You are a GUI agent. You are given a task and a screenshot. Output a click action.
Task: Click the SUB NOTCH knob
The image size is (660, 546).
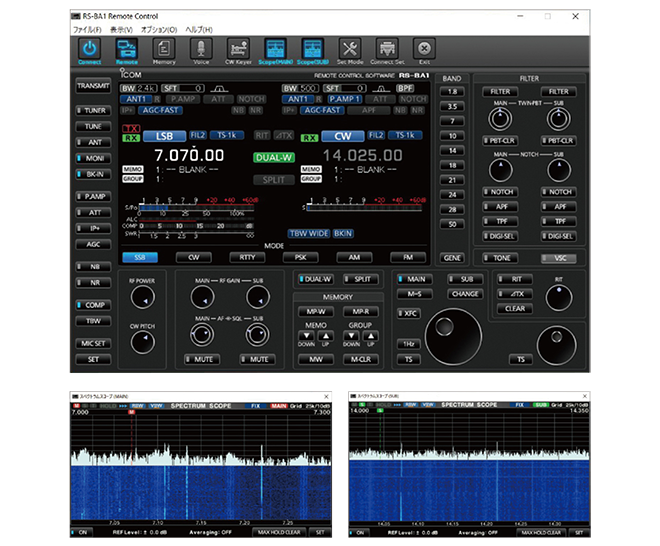[559, 170]
